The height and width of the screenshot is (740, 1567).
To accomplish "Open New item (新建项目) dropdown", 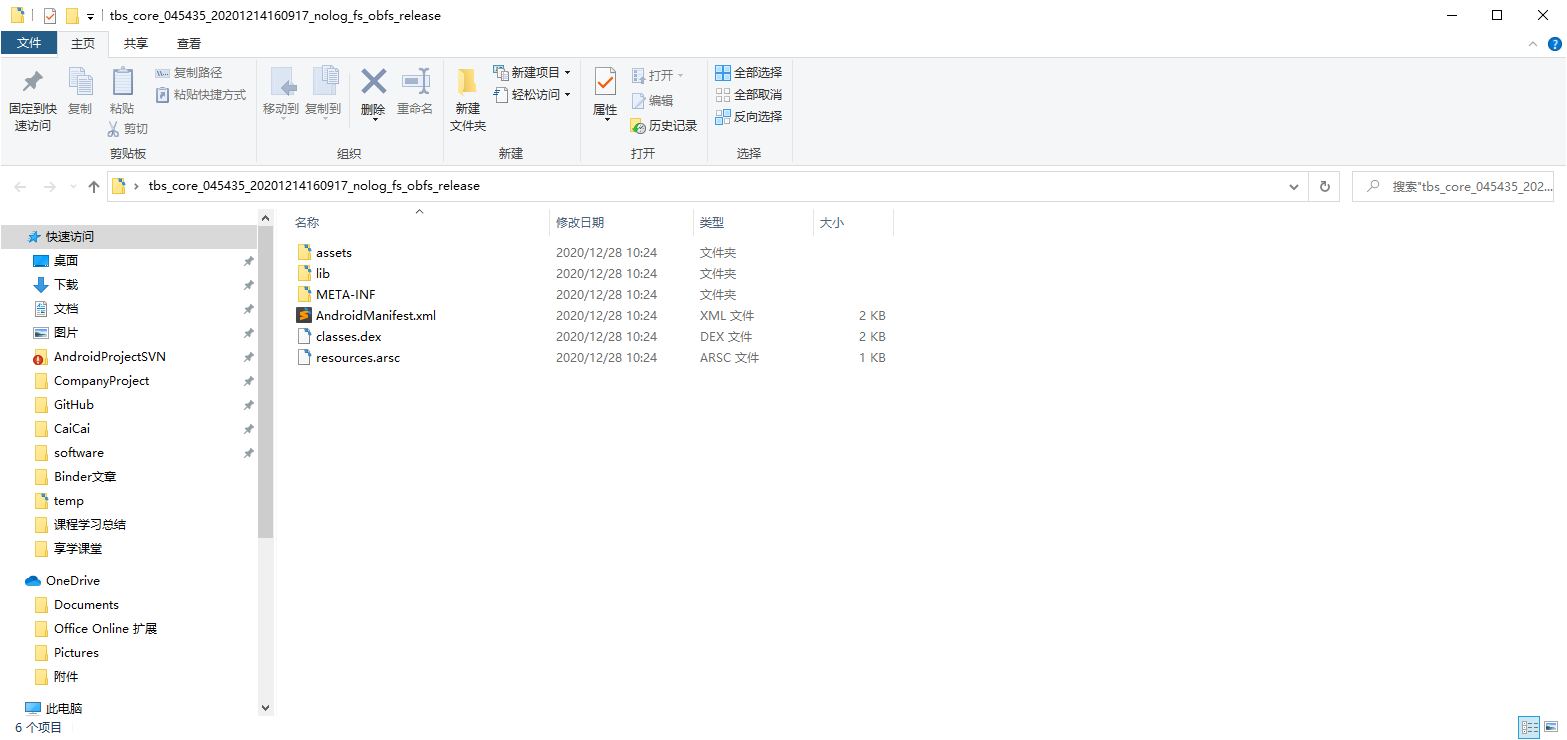I will [531, 73].
